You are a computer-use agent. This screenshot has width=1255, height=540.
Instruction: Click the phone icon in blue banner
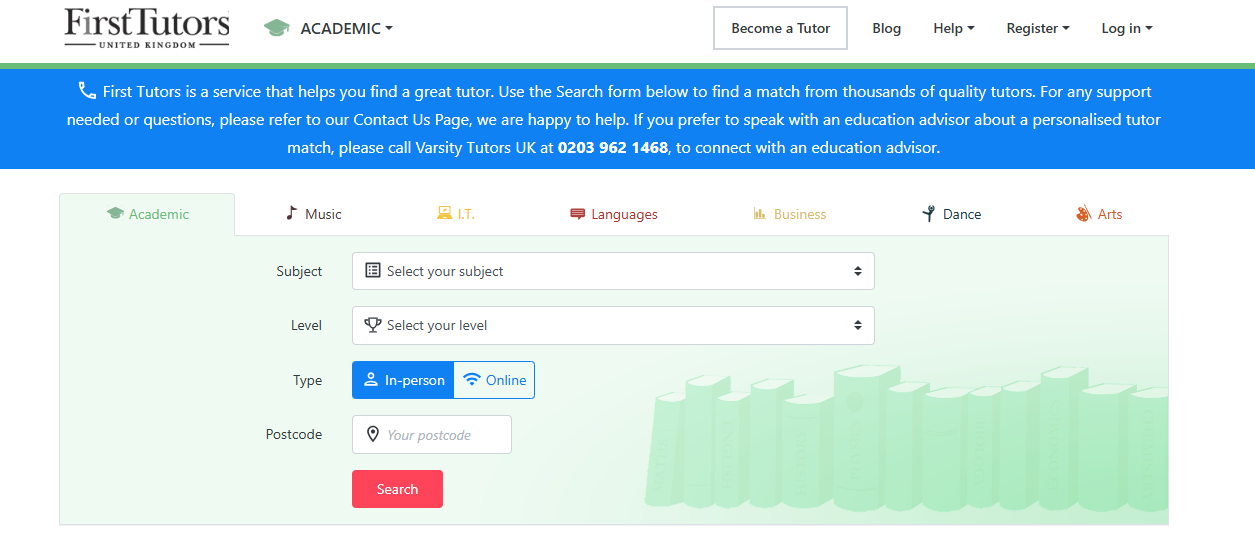point(87,91)
